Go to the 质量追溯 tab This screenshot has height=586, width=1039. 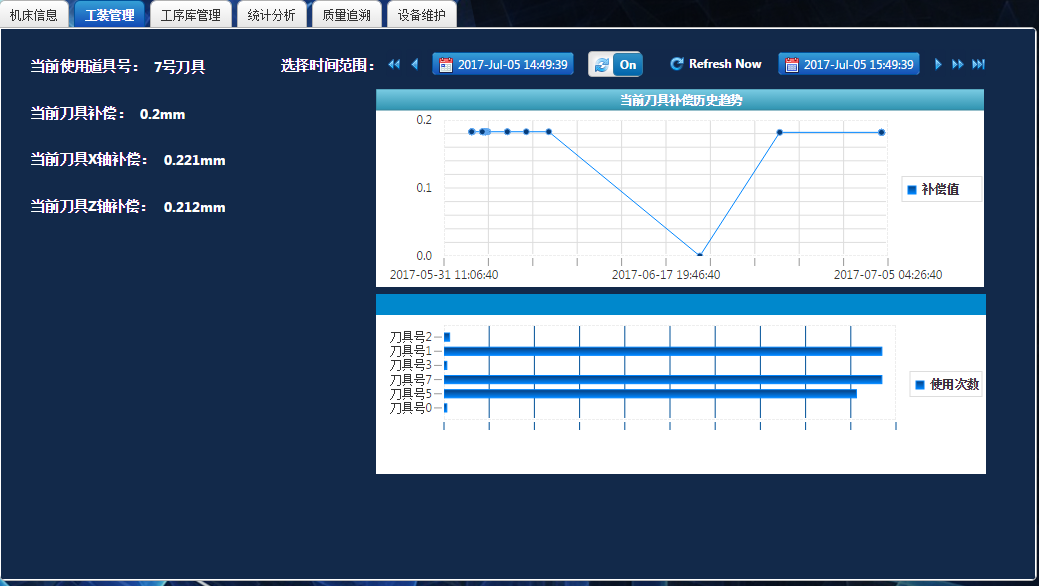coord(347,15)
